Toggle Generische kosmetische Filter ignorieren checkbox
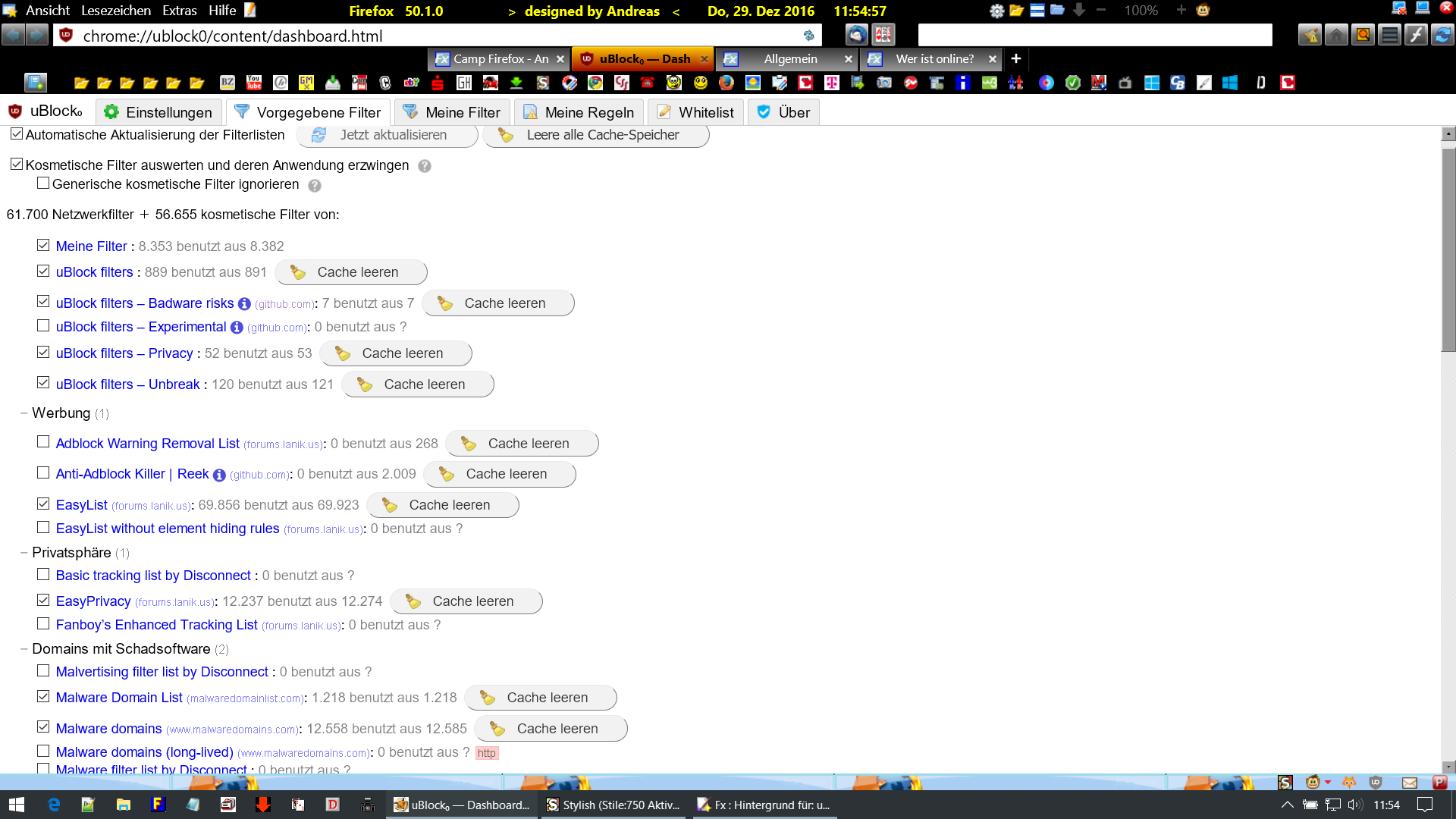The width and height of the screenshot is (1456, 819). (x=43, y=184)
